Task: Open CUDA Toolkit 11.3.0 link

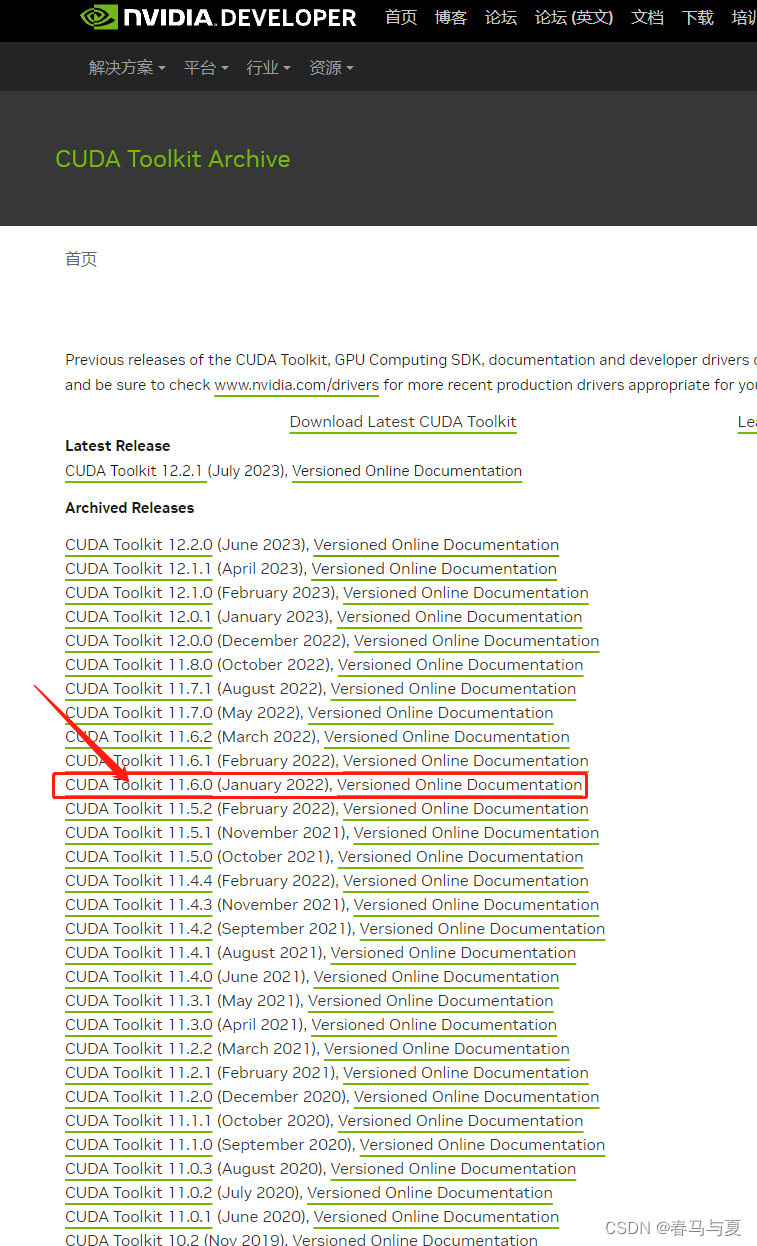Action: click(139, 1025)
